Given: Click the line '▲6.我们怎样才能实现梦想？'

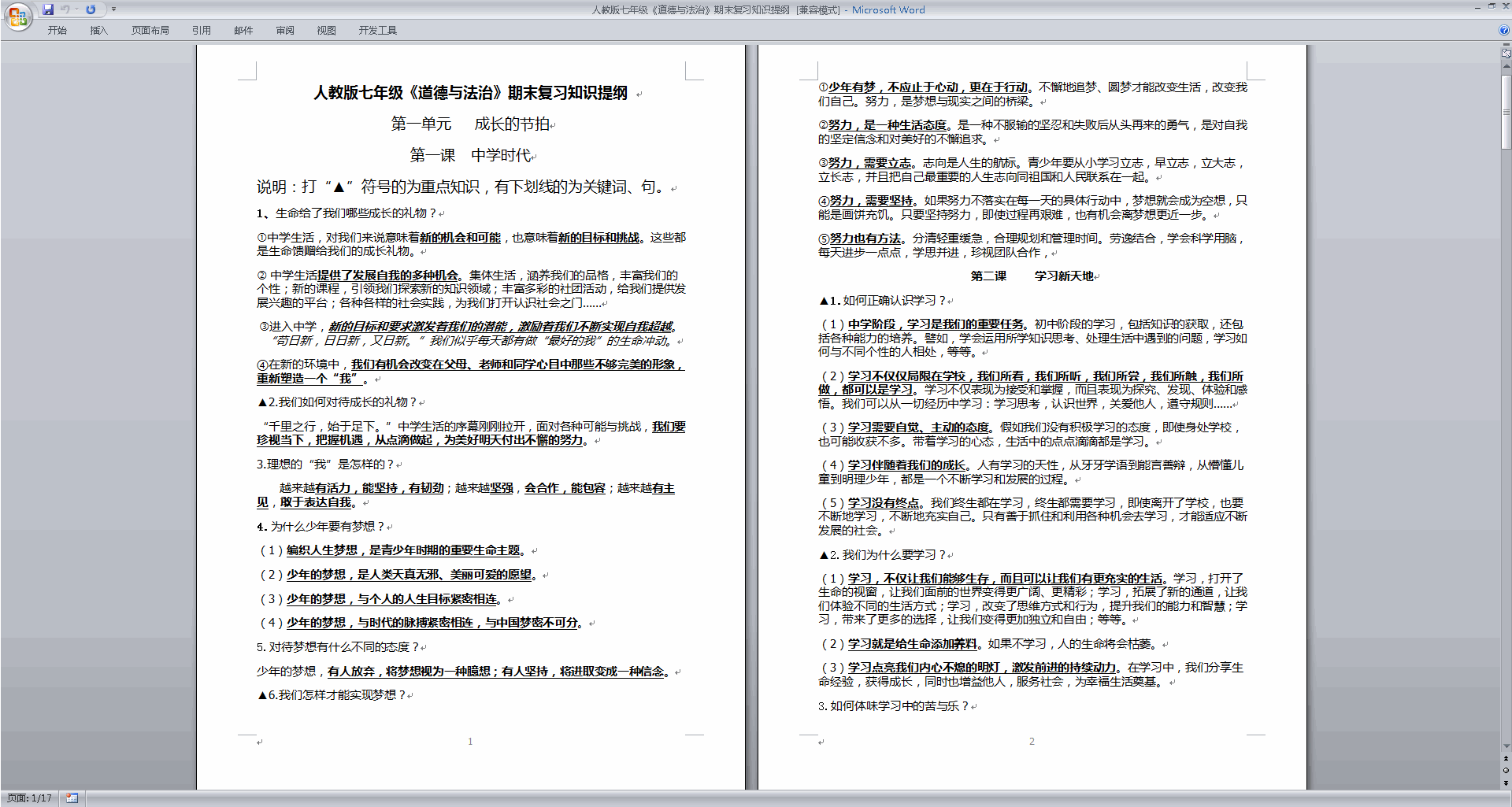Looking at the screenshot, I should pos(331,695).
